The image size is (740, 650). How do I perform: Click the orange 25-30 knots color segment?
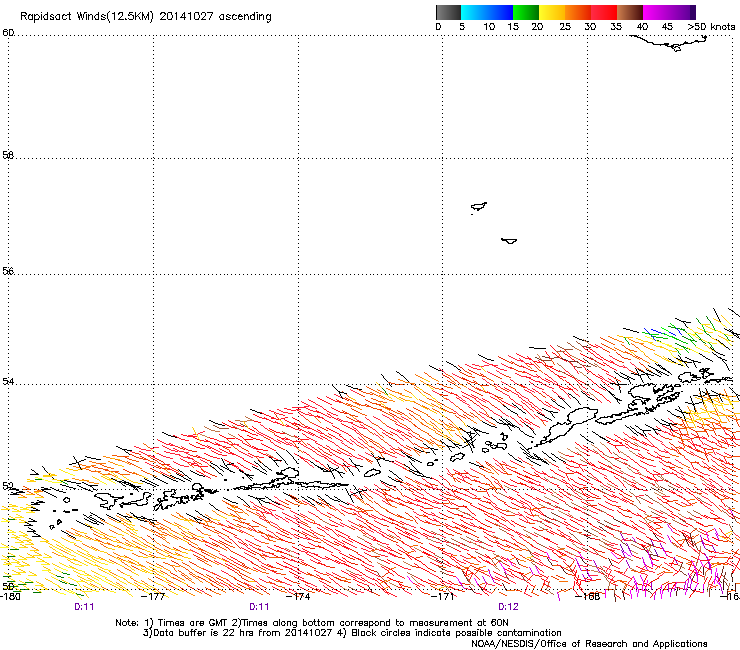click(x=578, y=12)
